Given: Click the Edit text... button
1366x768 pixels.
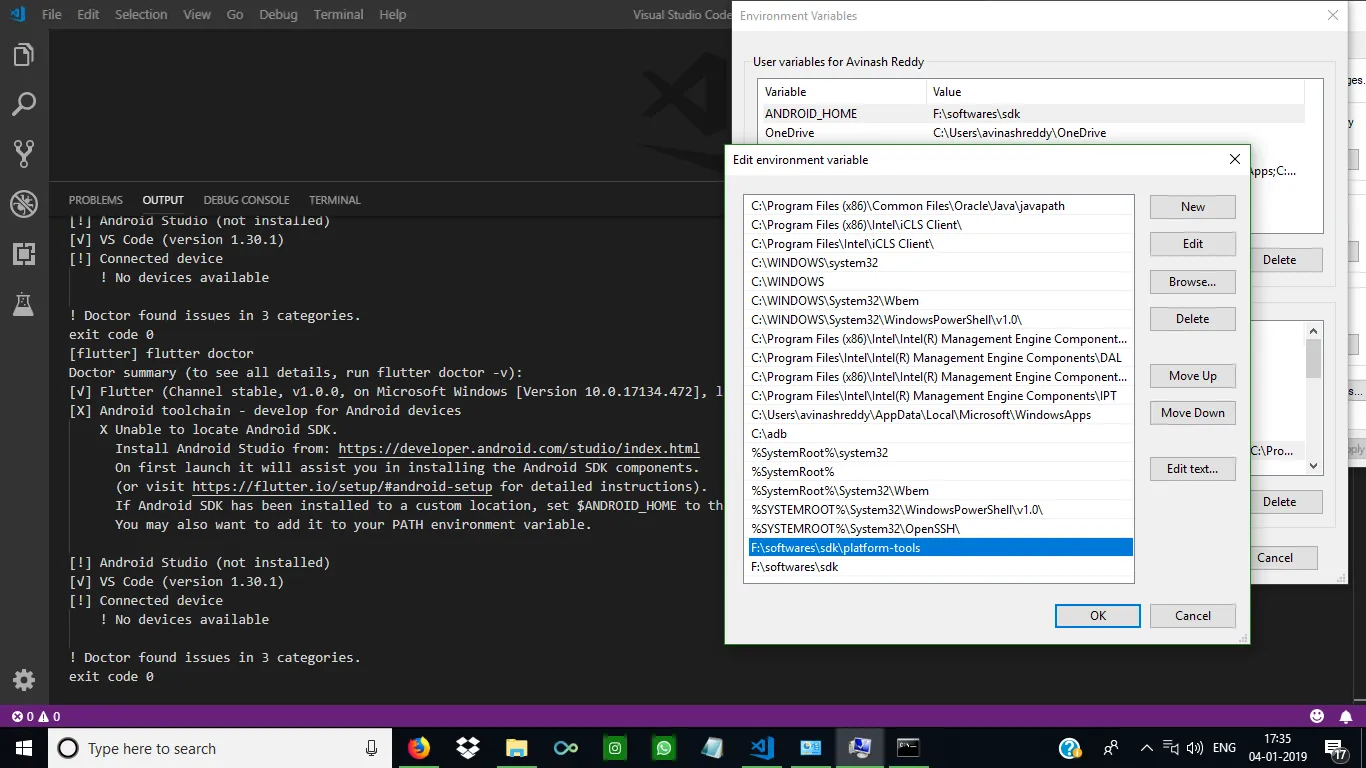Looking at the screenshot, I should (x=1193, y=469).
